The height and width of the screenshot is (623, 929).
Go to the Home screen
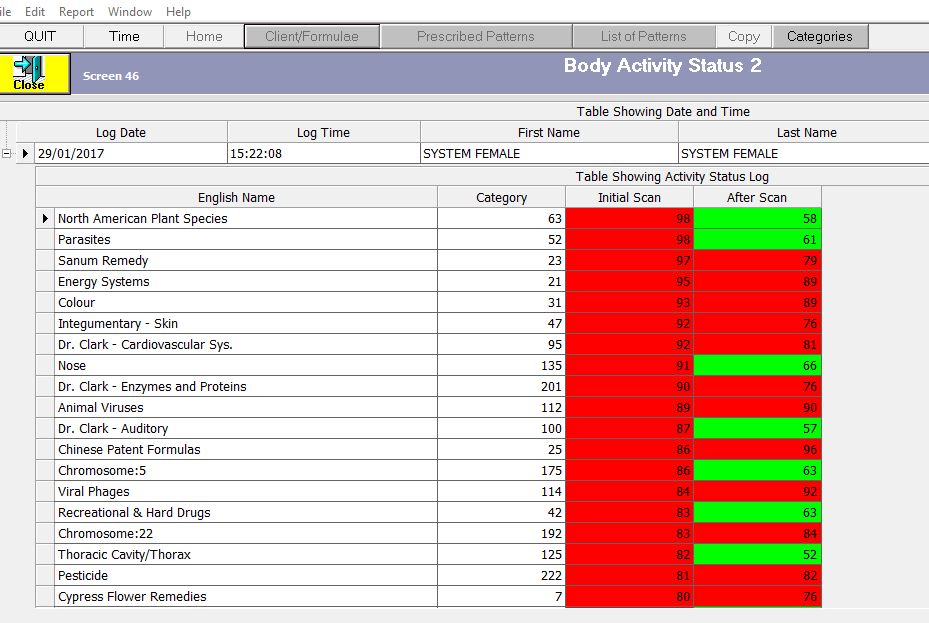tap(203, 36)
